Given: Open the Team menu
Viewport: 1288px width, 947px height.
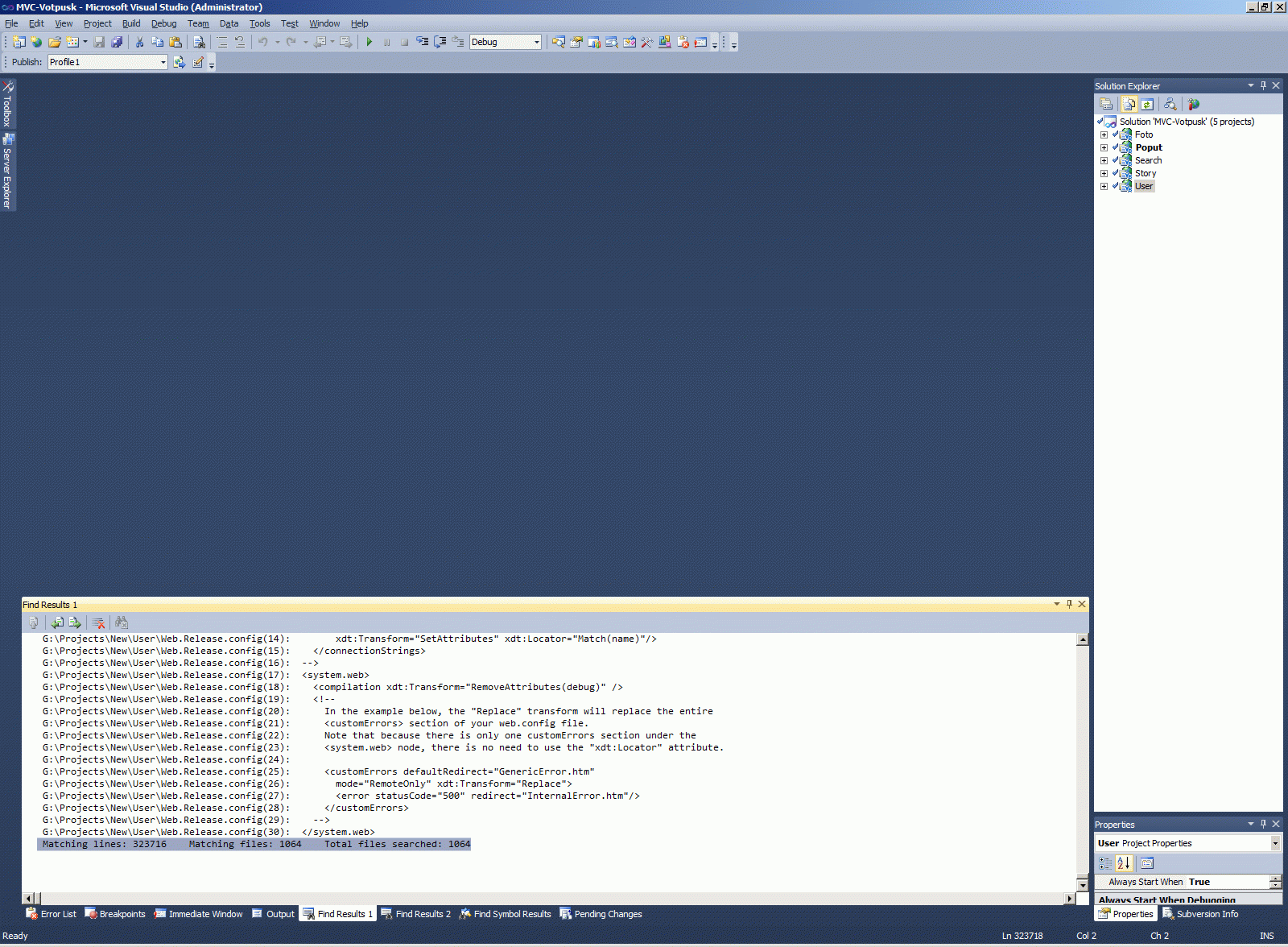Looking at the screenshot, I should [x=198, y=23].
